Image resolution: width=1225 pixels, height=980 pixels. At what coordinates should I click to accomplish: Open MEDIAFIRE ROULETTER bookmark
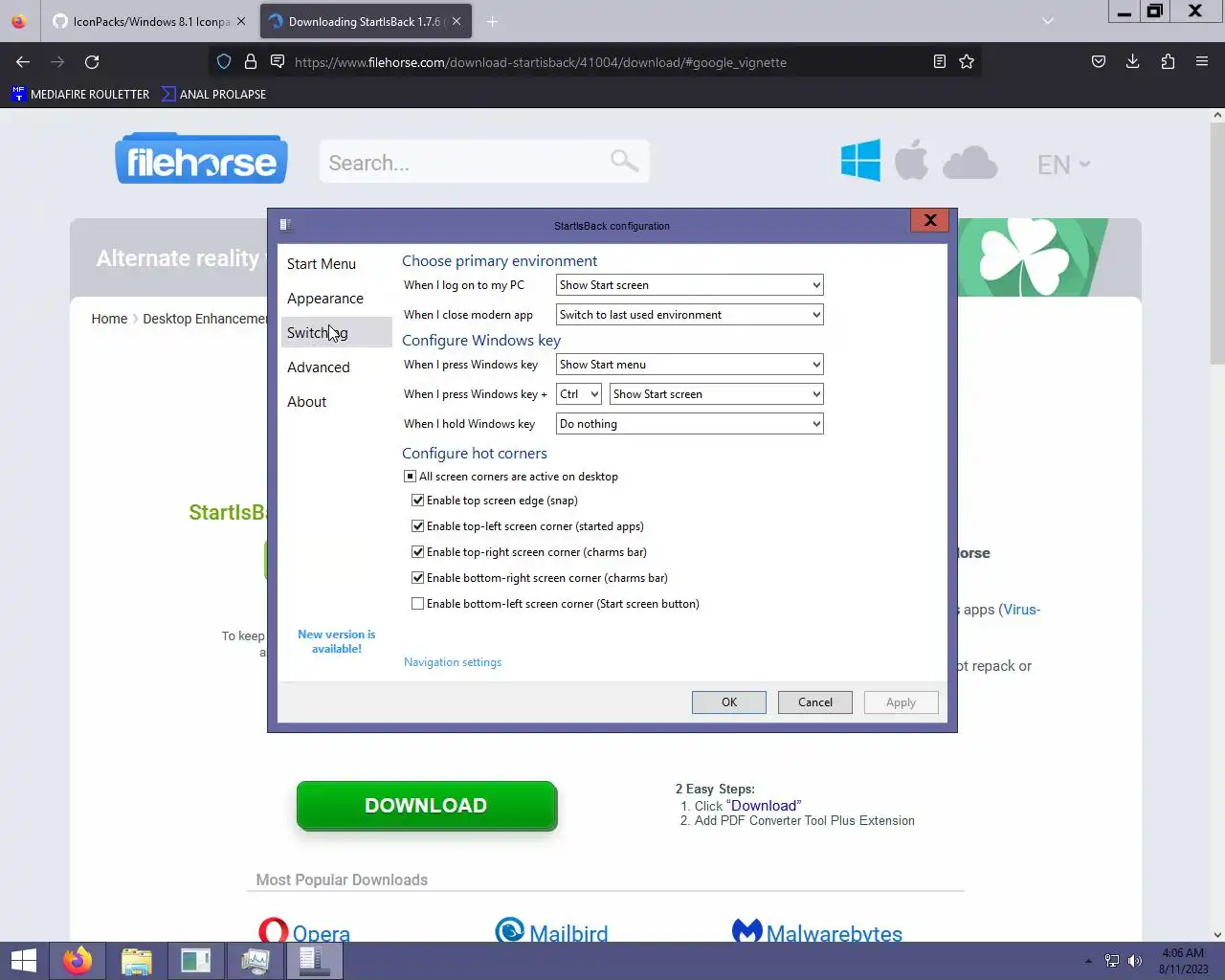click(x=80, y=94)
